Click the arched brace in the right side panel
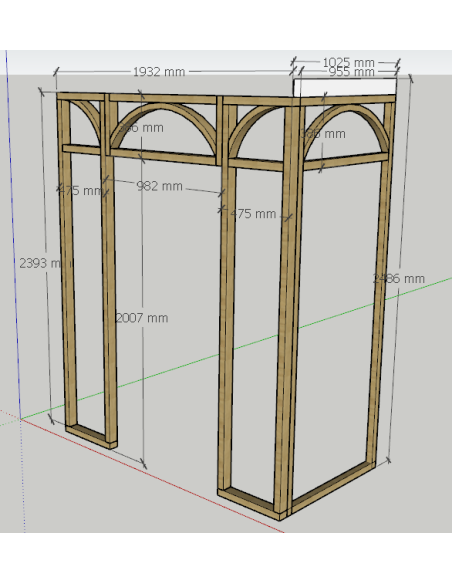Viewport: 452px width, 584px height. click(347, 127)
